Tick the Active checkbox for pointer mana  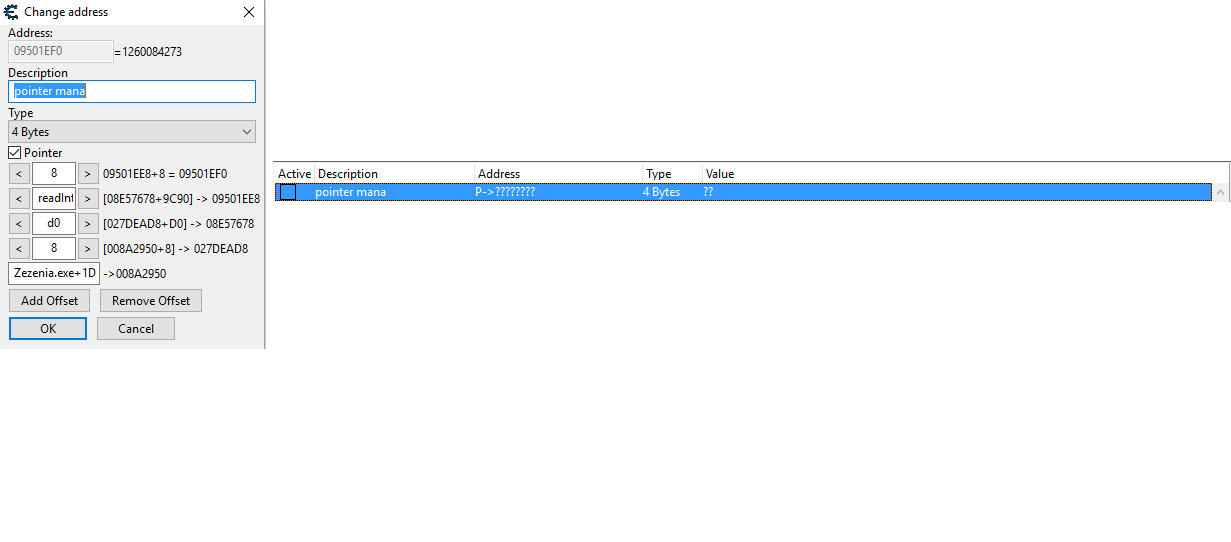point(288,192)
